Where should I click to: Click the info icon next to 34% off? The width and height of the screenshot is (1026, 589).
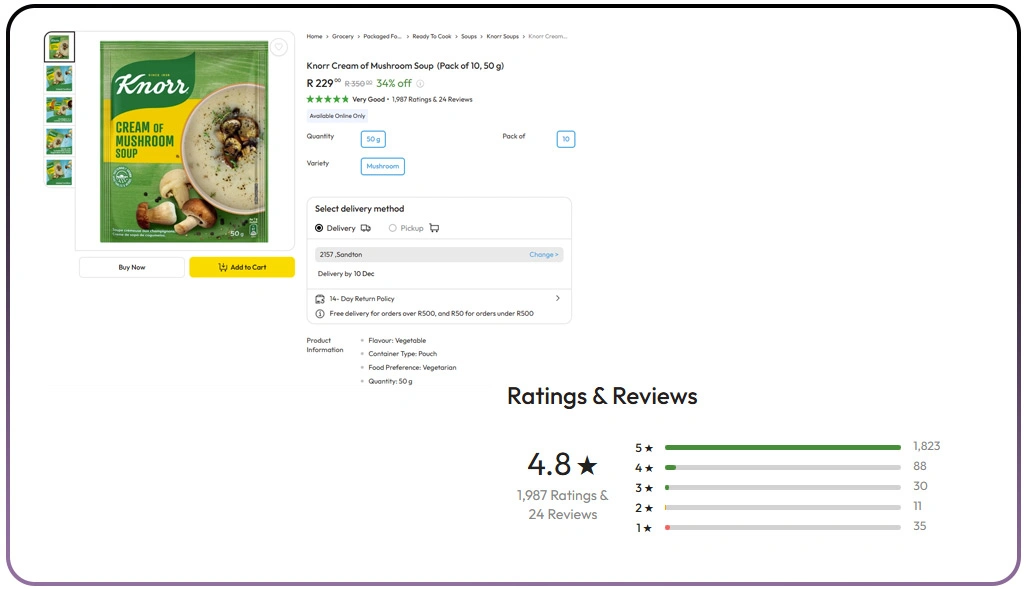click(x=422, y=83)
